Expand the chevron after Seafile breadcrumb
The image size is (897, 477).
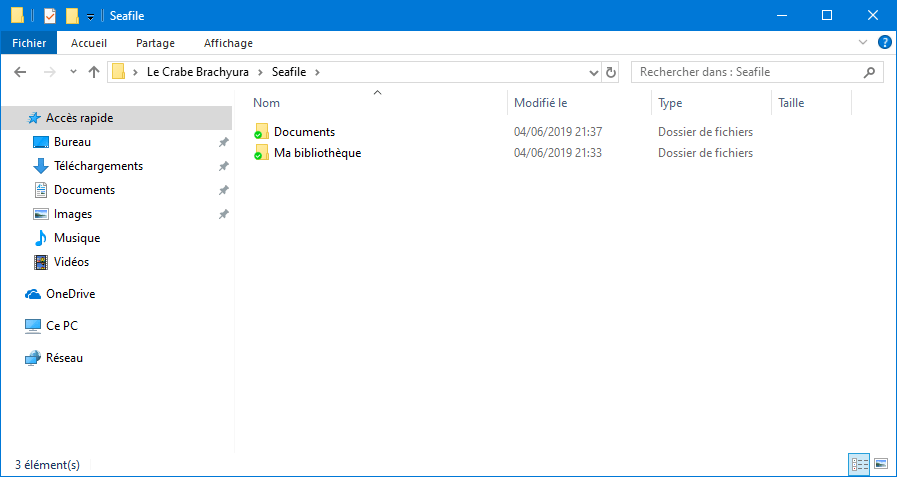318,72
